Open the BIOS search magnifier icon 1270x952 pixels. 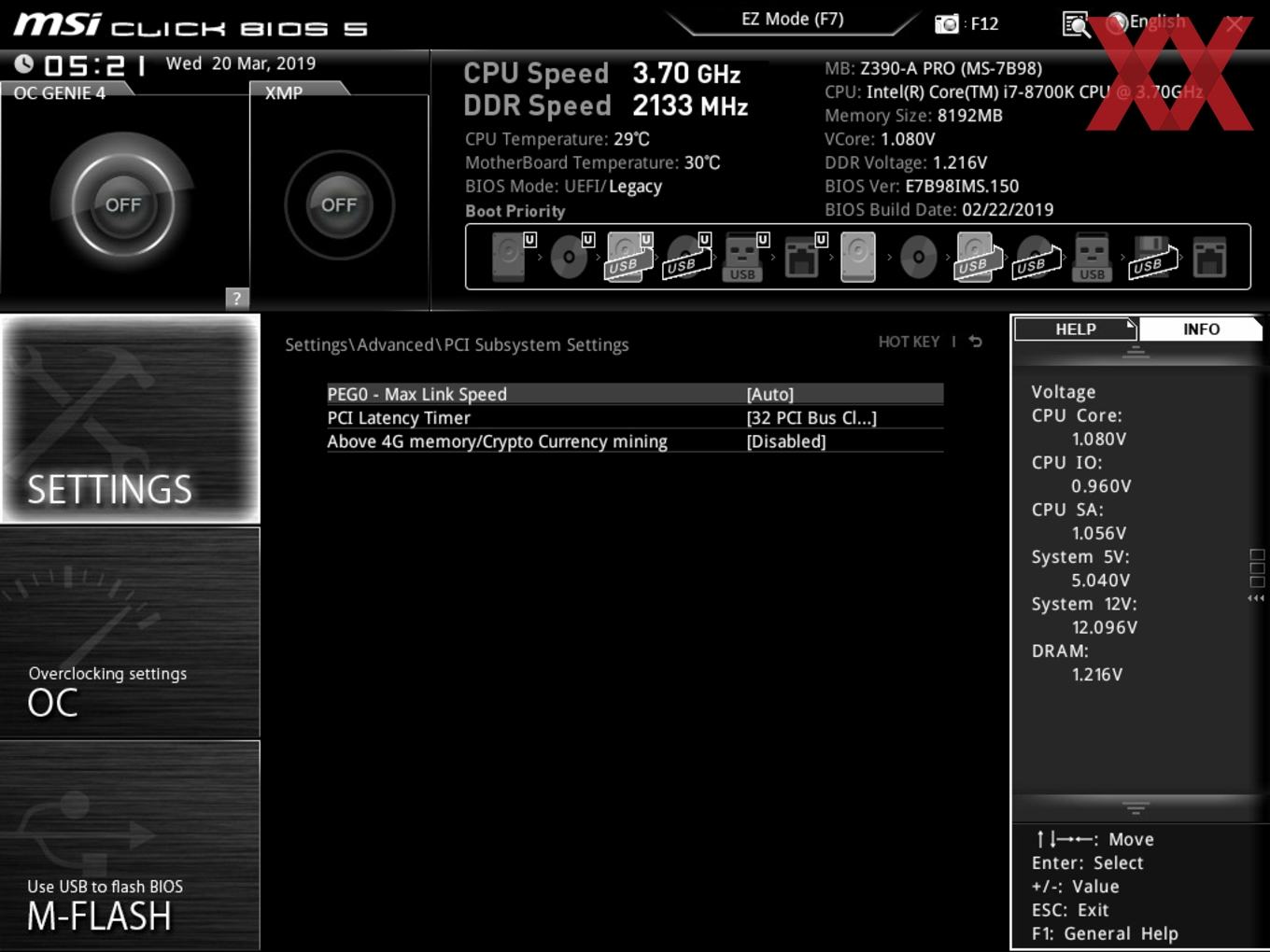1076,23
